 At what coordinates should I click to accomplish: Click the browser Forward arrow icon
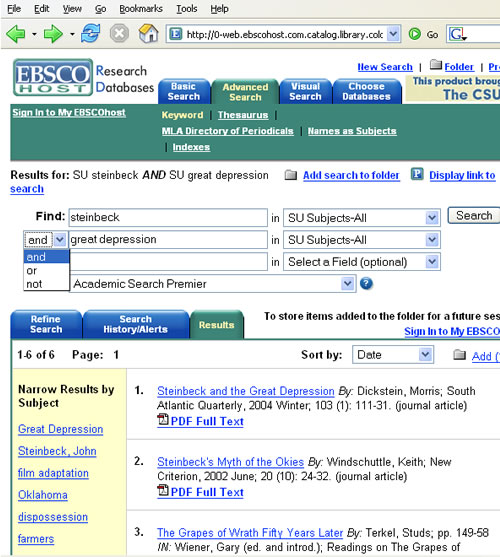pos(53,34)
